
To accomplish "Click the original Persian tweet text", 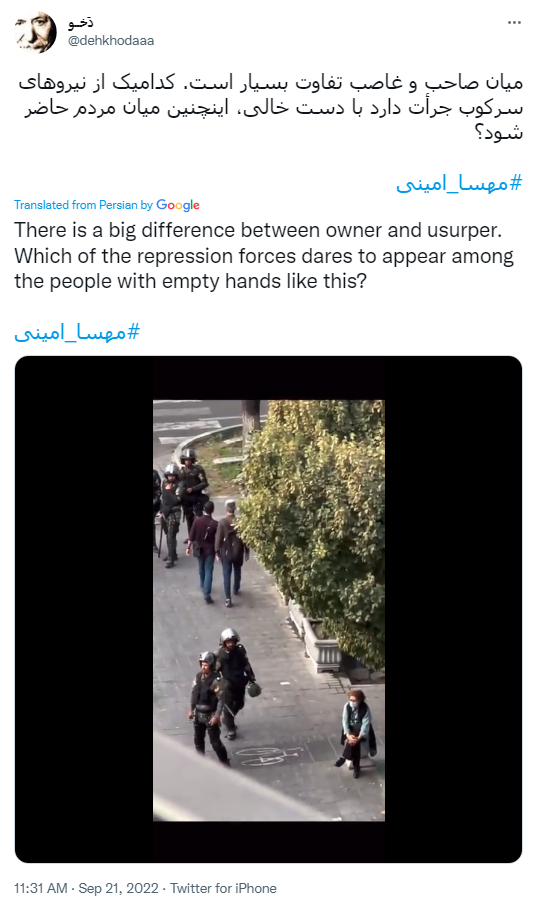I will coord(270,108).
